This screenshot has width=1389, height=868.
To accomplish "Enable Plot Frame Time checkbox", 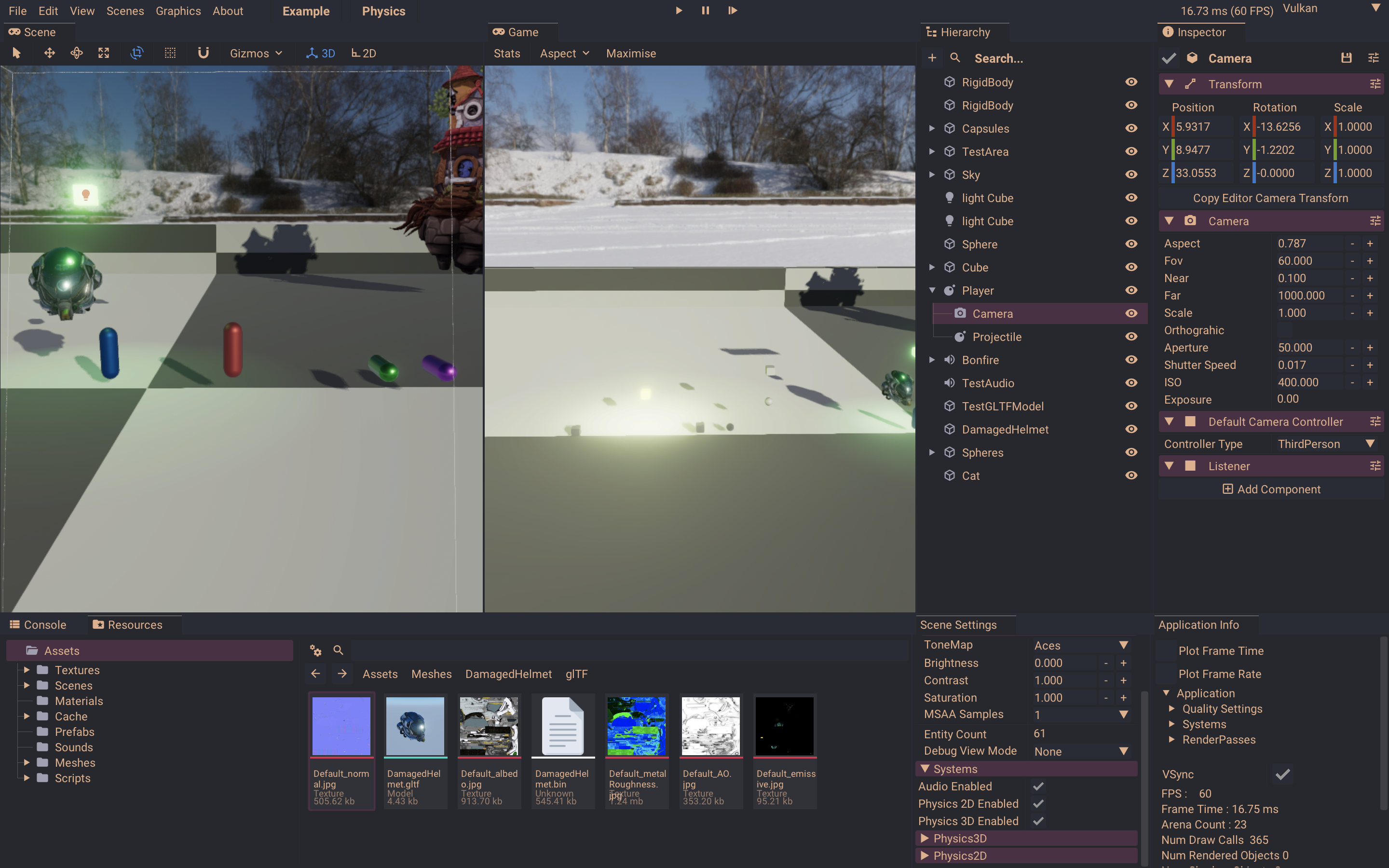I will coord(1165,651).
